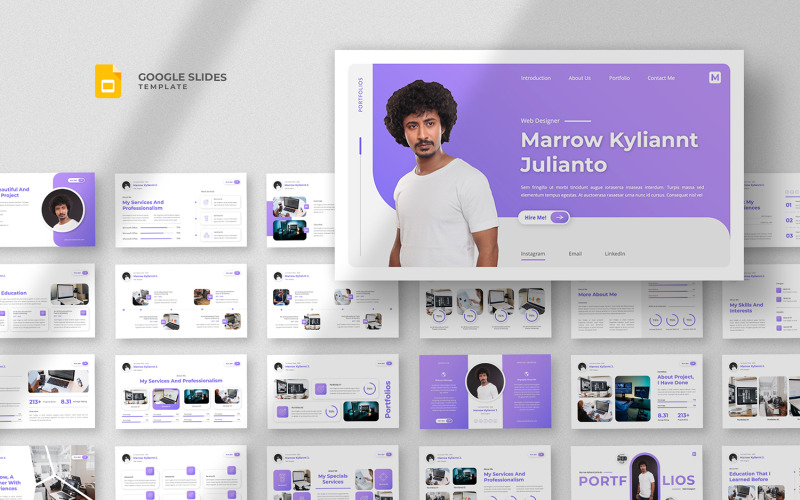
Task: Open the About Project, I Have Done slide
Action: (x=637, y=391)
